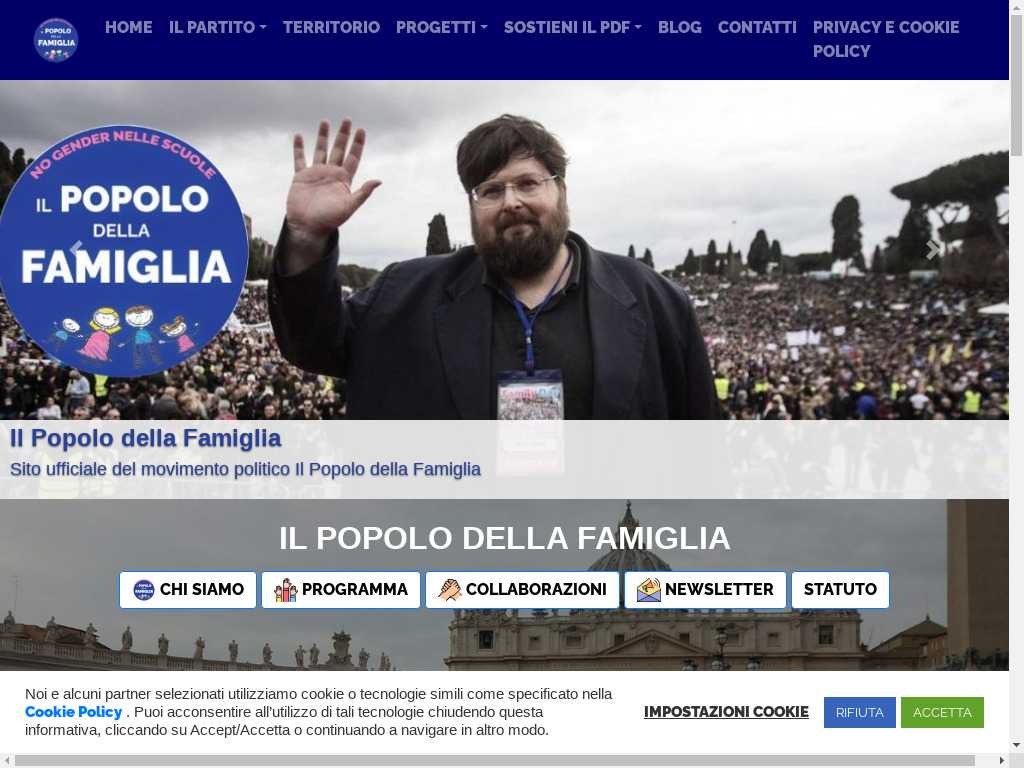Open Impostazioni Cookie settings

click(726, 712)
